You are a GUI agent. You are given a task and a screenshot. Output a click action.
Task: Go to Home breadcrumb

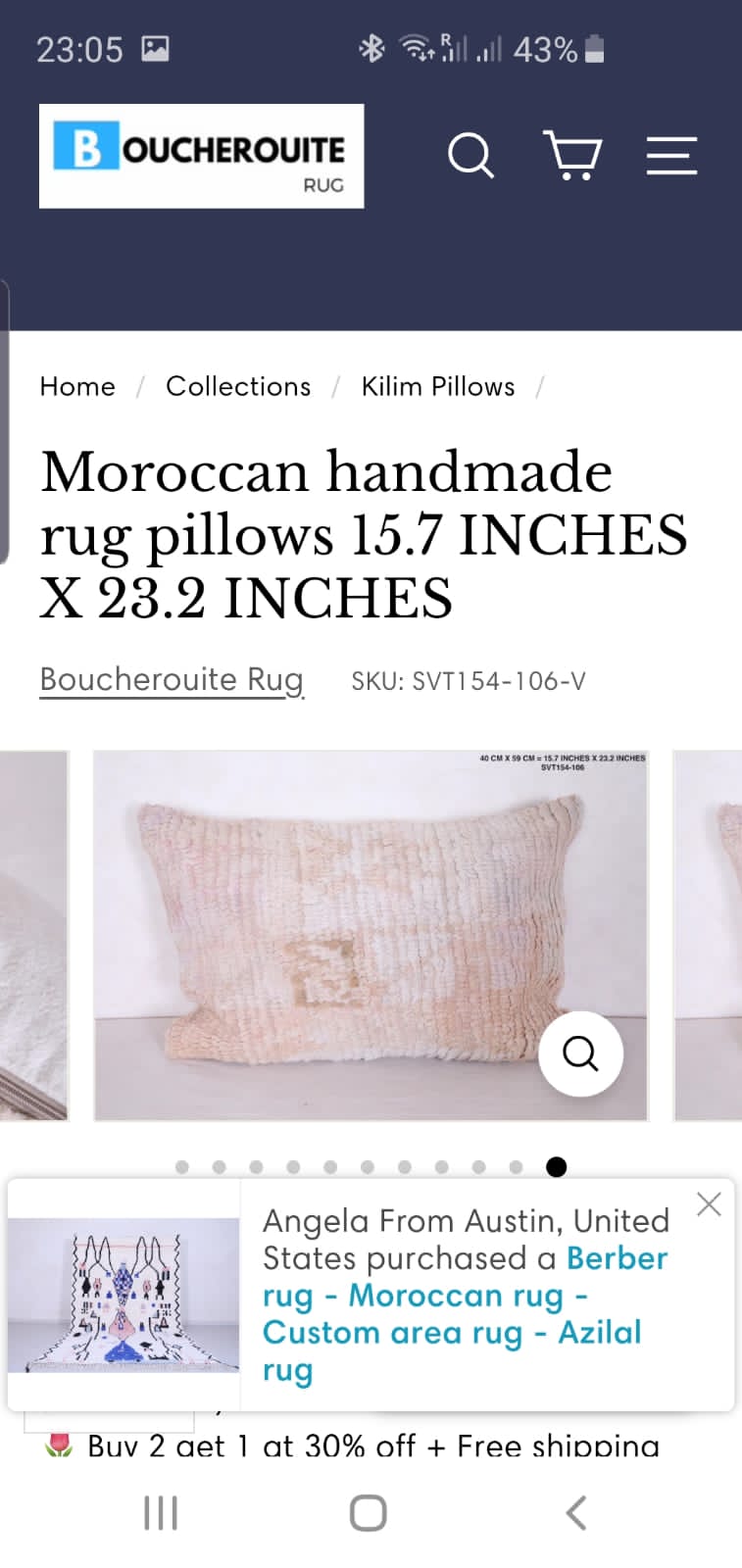77,386
